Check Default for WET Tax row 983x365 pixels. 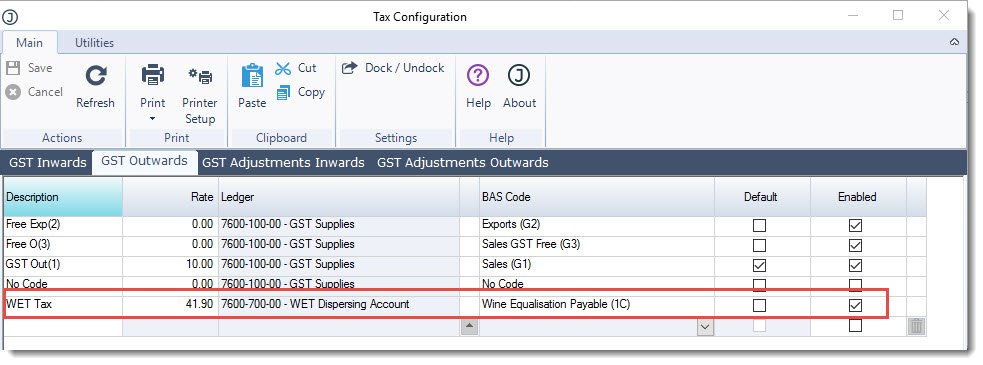point(759,305)
